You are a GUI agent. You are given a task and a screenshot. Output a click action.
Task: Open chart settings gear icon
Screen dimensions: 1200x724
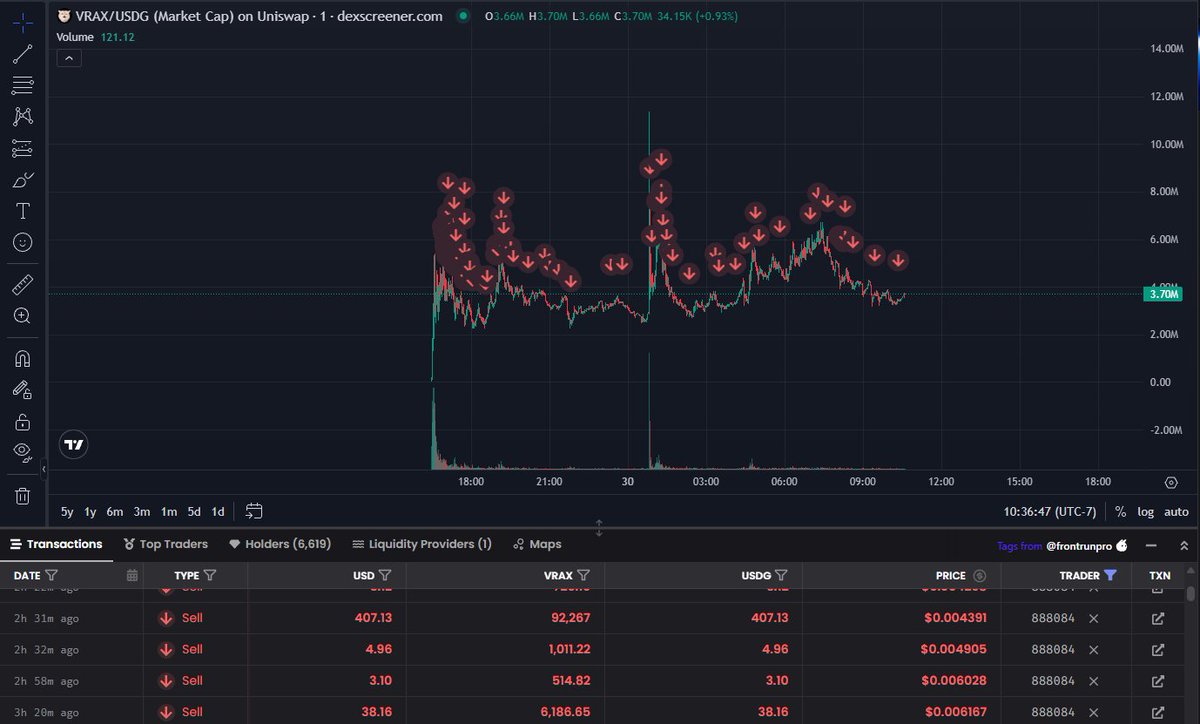(1171, 481)
